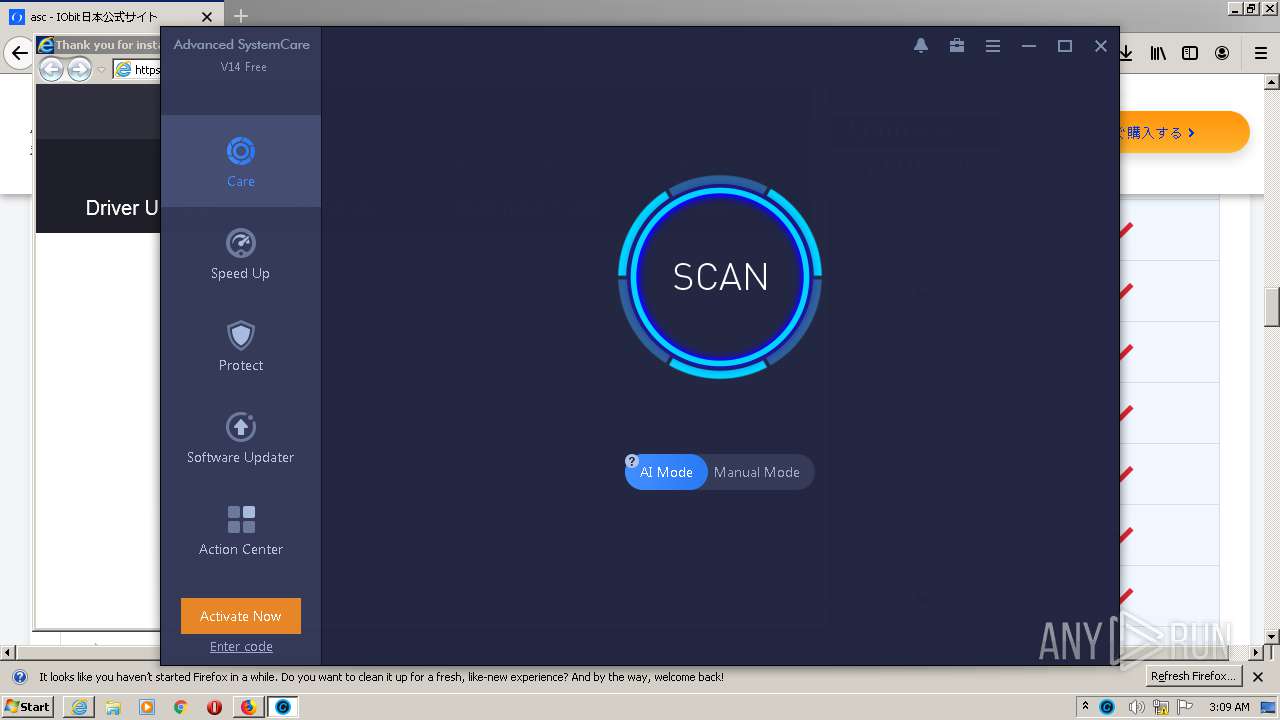Open notifications bell in Advanced SystemCare
The height and width of the screenshot is (720, 1280).
[x=921, y=46]
